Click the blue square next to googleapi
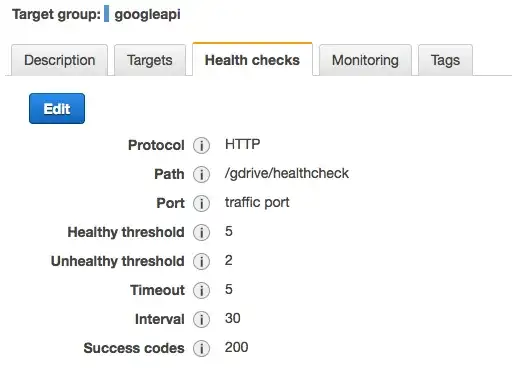The image size is (512, 383). click(106, 14)
